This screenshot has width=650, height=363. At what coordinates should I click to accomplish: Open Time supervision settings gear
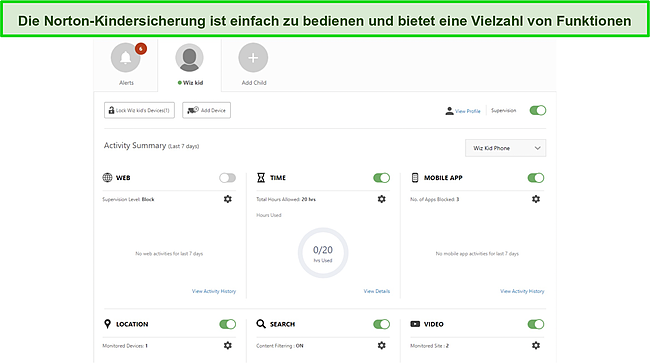click(x=381, y=199)
